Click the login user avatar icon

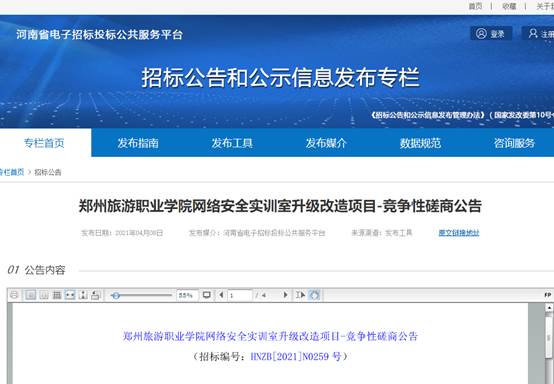pyautogui.click(x=481, y=33)
